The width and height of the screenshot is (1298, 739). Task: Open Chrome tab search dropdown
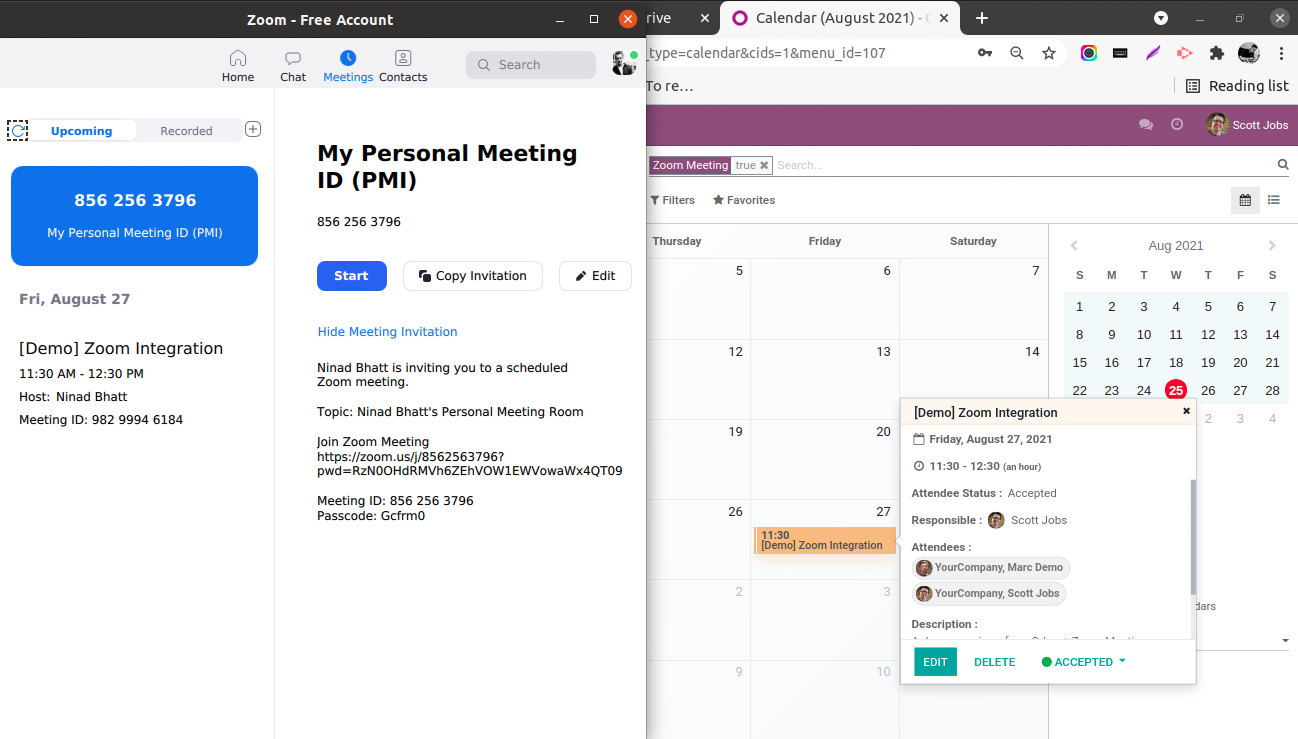(1161, 18)
